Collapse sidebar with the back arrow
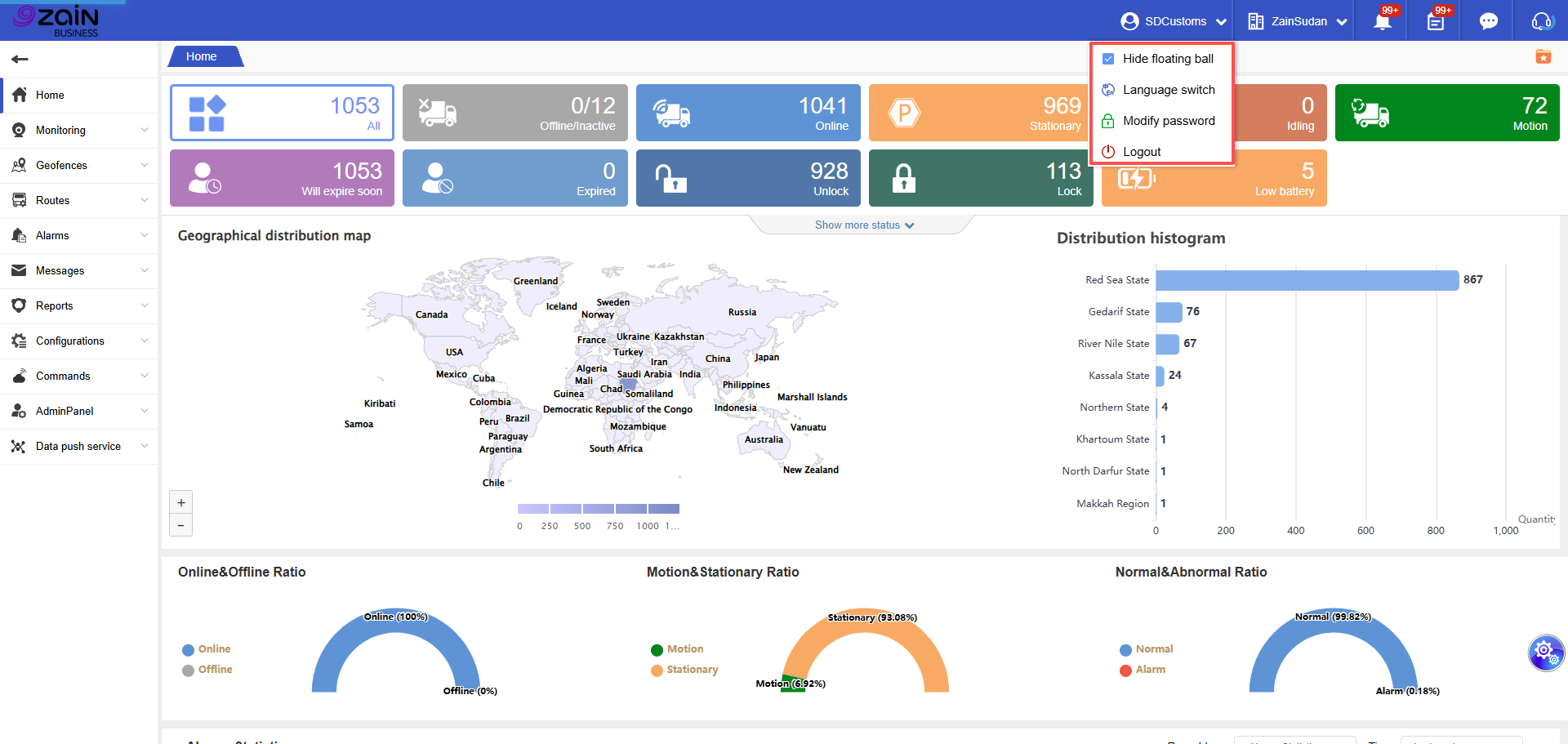 click(x=20, y=59)
